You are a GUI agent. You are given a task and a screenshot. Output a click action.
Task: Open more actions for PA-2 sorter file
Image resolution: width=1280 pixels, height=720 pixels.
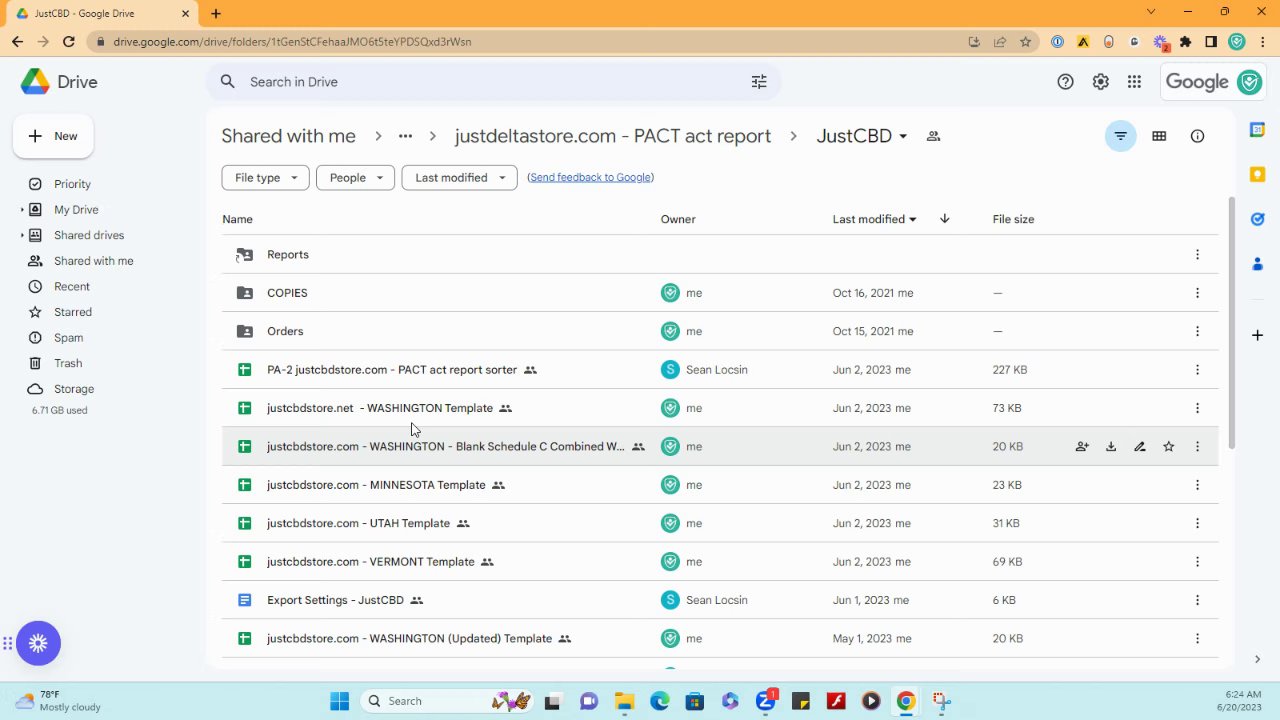pyautogui.click(x=1197, y=370)
